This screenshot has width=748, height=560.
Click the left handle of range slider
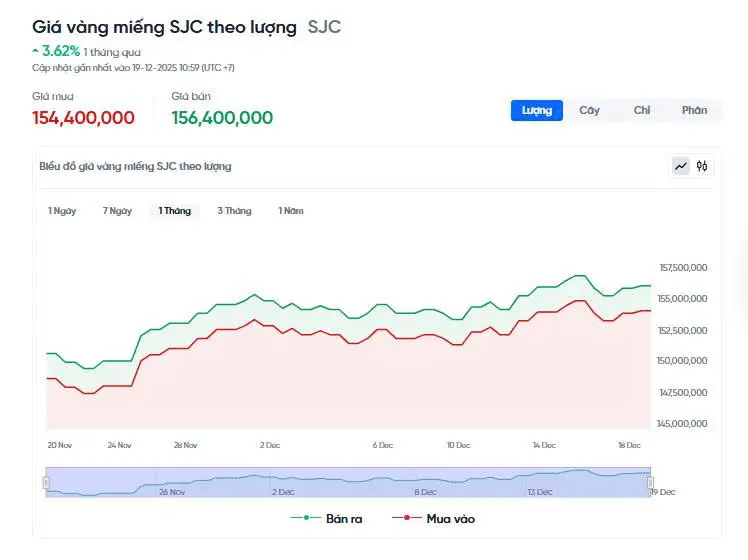pyautogui.click(x=46, y=482)
